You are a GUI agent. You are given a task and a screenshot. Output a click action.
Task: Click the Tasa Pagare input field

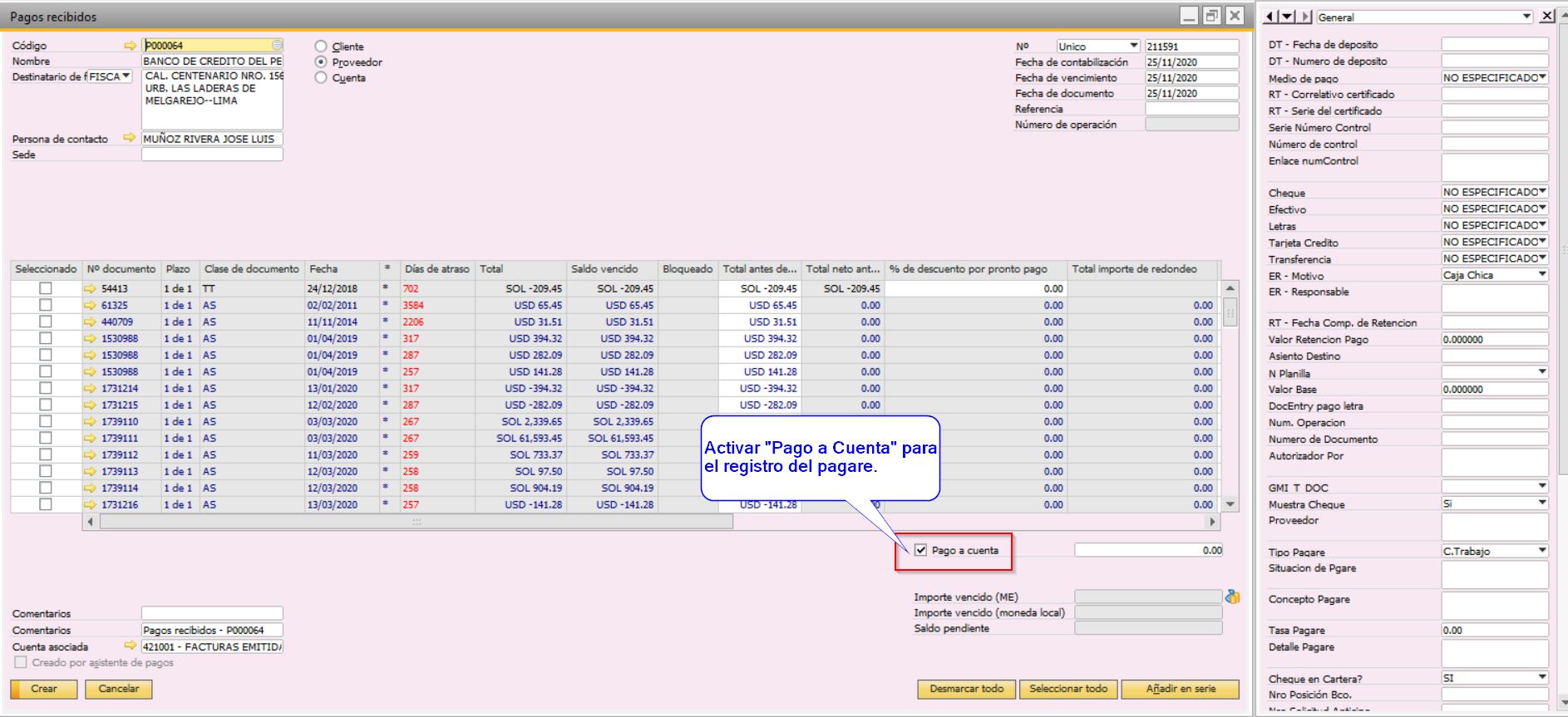pos(1494,630)
